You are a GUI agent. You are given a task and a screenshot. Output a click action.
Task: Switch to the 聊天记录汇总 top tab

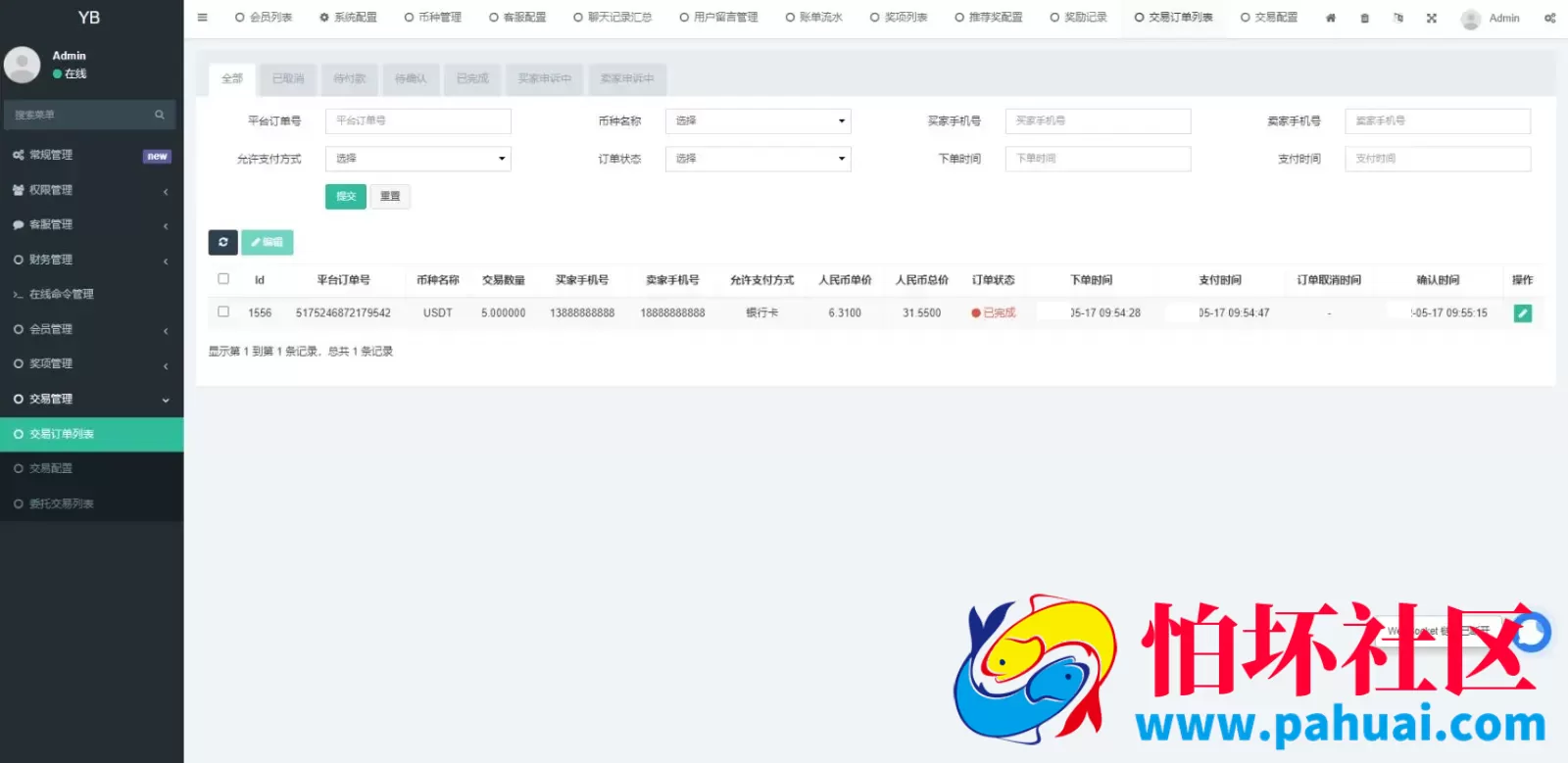coord(612,18)
